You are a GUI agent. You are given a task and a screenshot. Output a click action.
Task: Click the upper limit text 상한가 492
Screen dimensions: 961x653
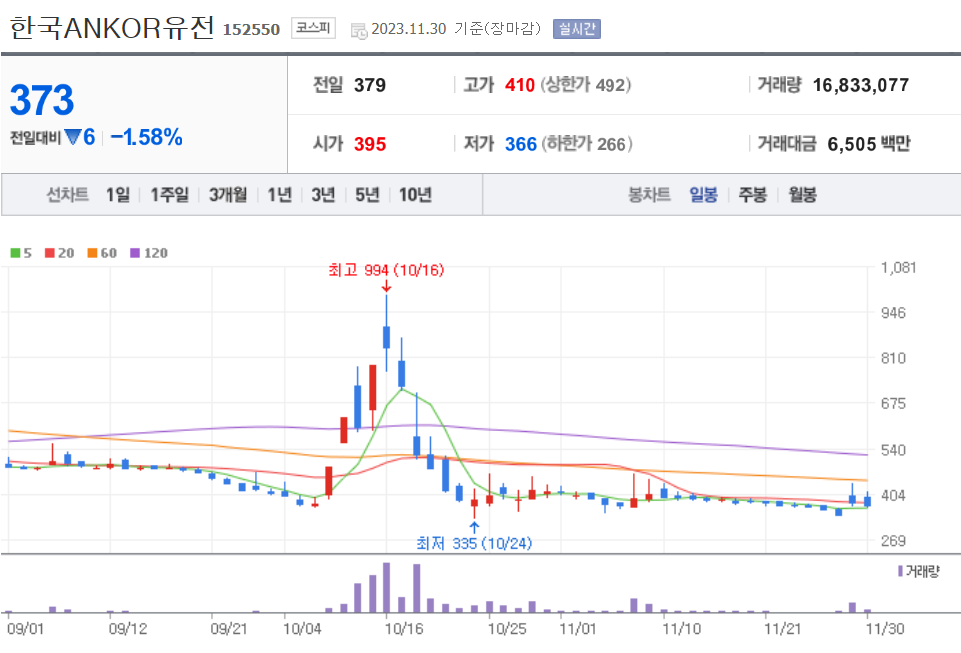(x=585, y=85)
